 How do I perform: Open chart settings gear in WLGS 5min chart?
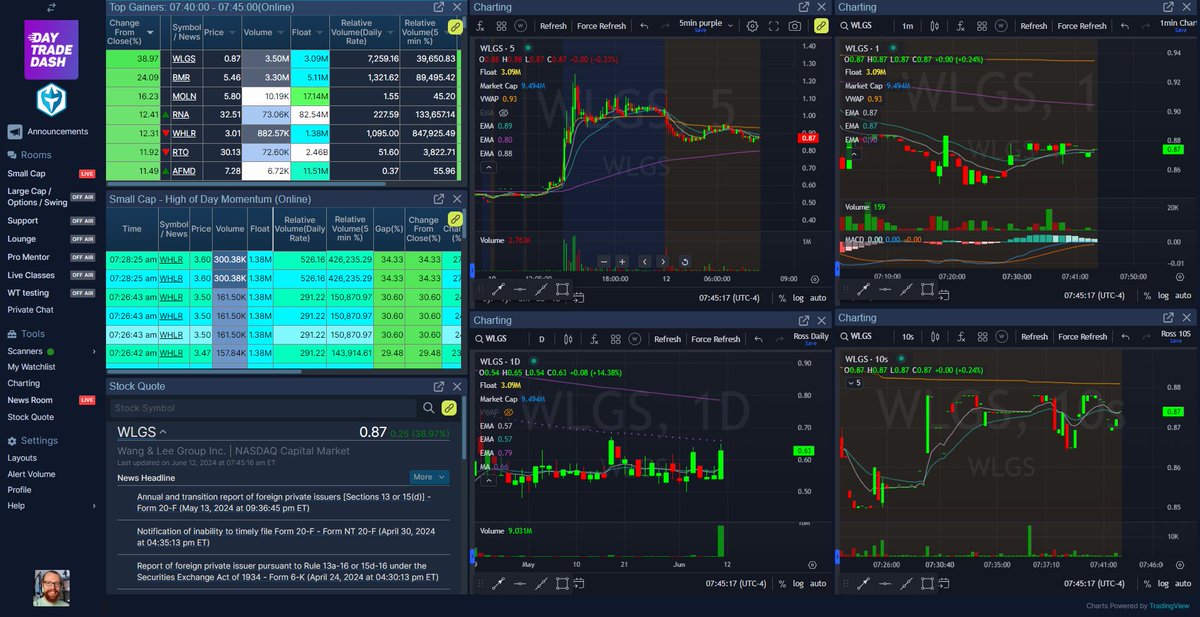click(752, 27)
